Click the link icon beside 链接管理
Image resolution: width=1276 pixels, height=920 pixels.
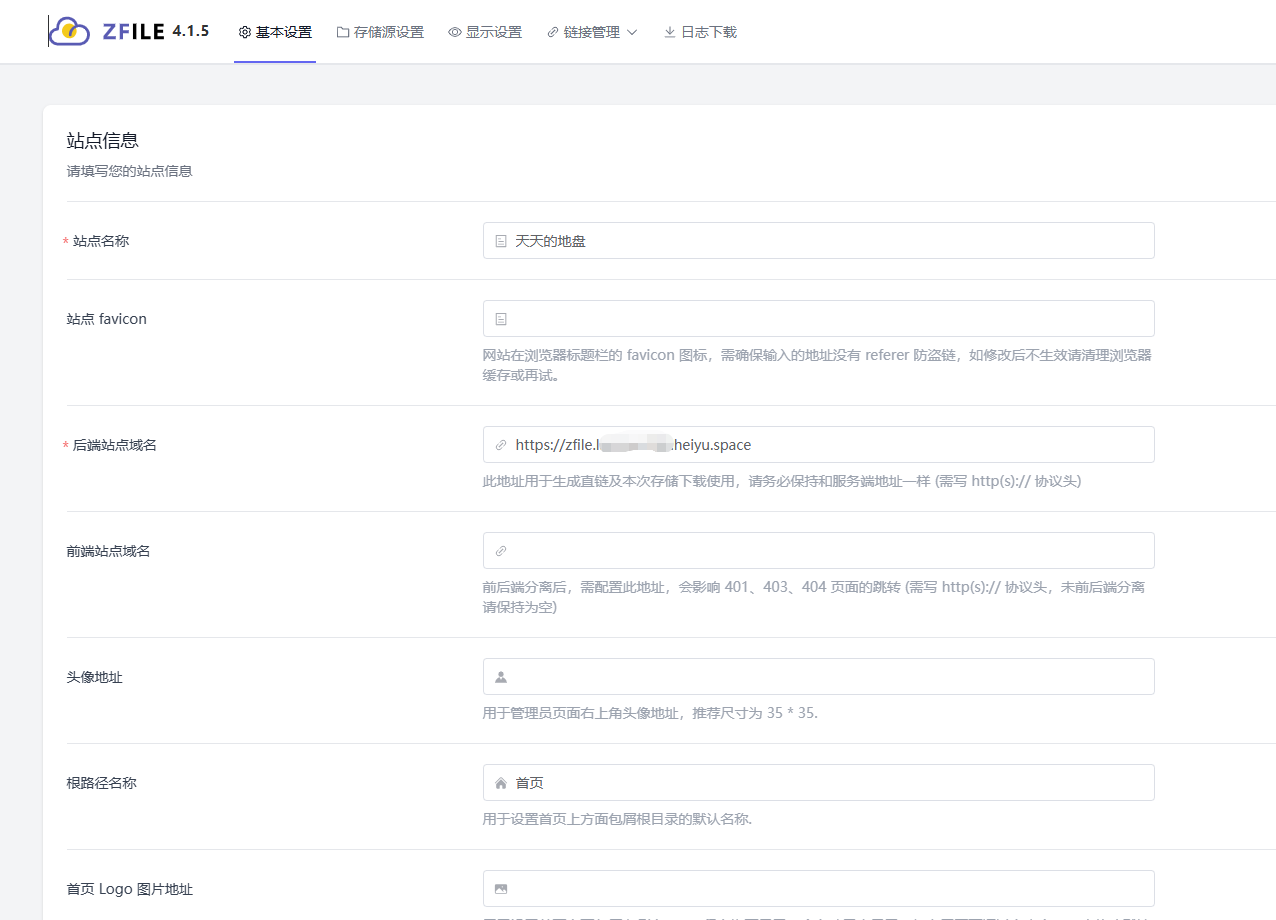(553, 32)
